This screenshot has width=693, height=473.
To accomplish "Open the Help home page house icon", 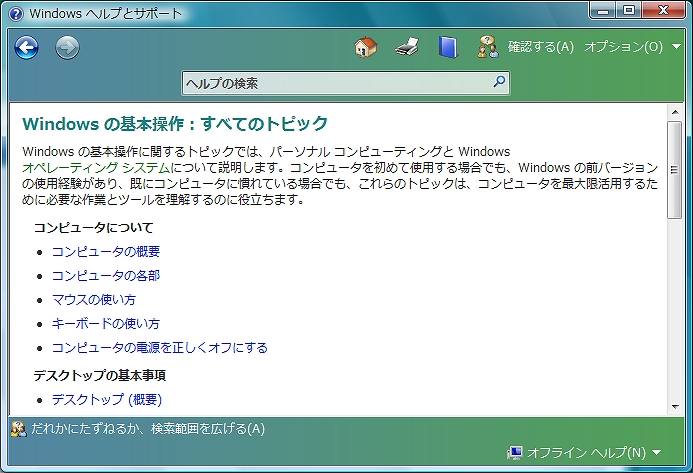I will (x=366, y=47).
